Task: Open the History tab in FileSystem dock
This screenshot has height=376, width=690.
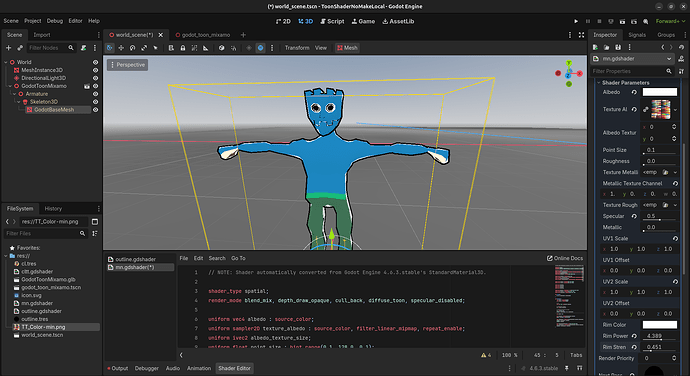Action: coord(53,209)
